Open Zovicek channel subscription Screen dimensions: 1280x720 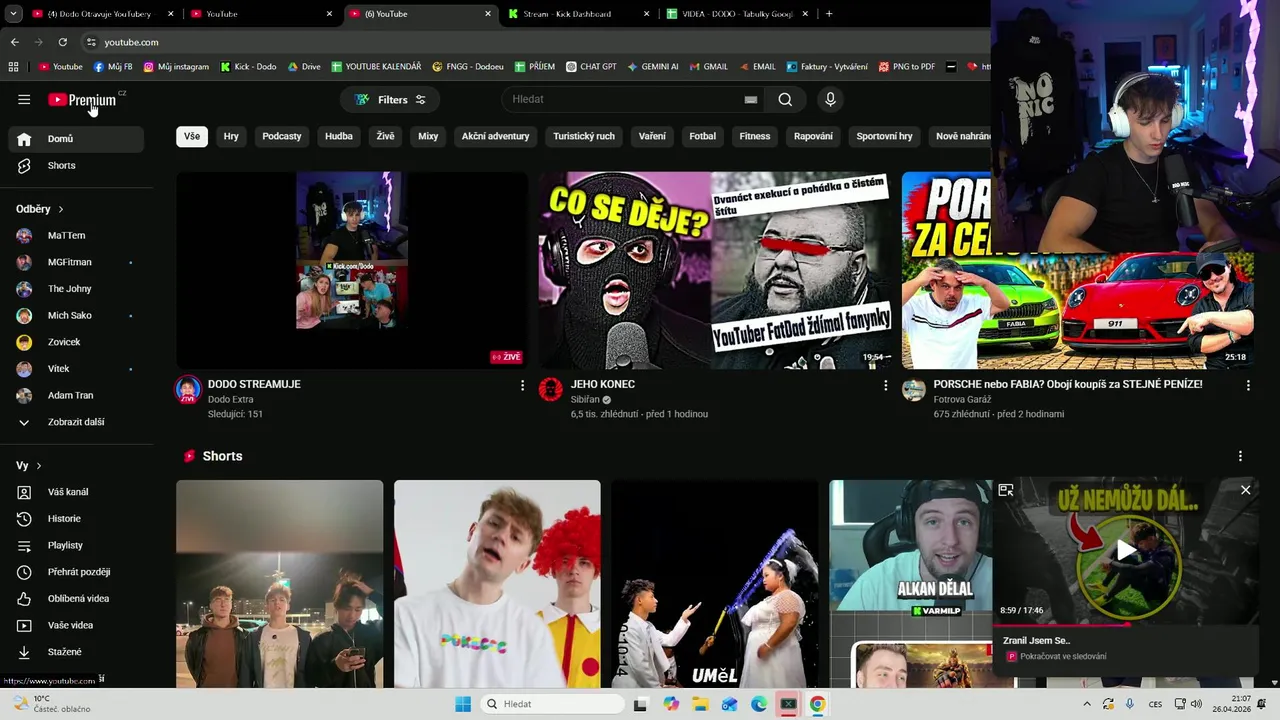76,342
